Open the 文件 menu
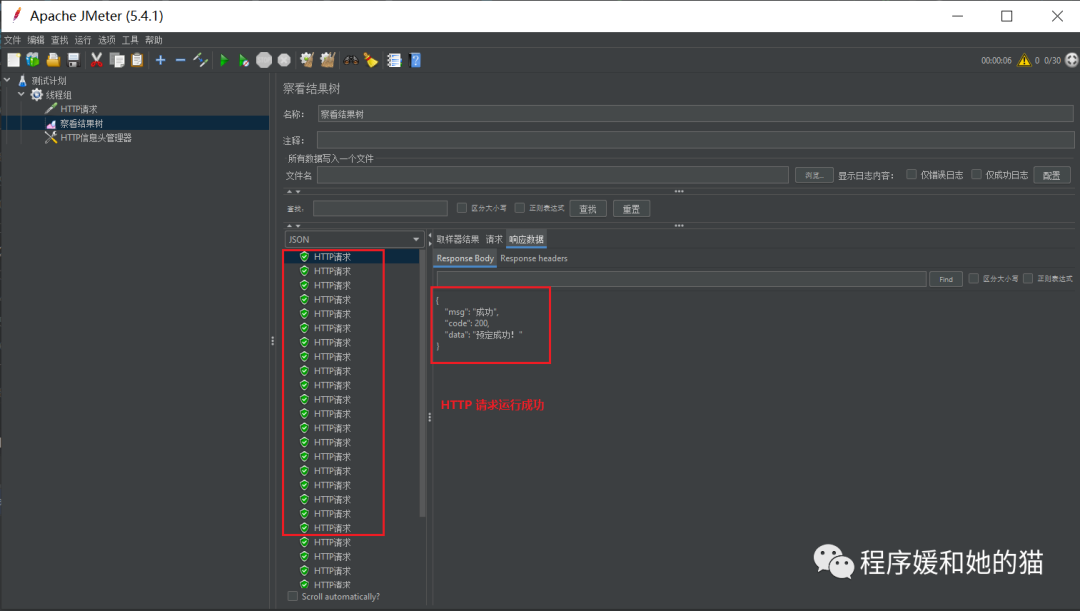 pos(12,40)
